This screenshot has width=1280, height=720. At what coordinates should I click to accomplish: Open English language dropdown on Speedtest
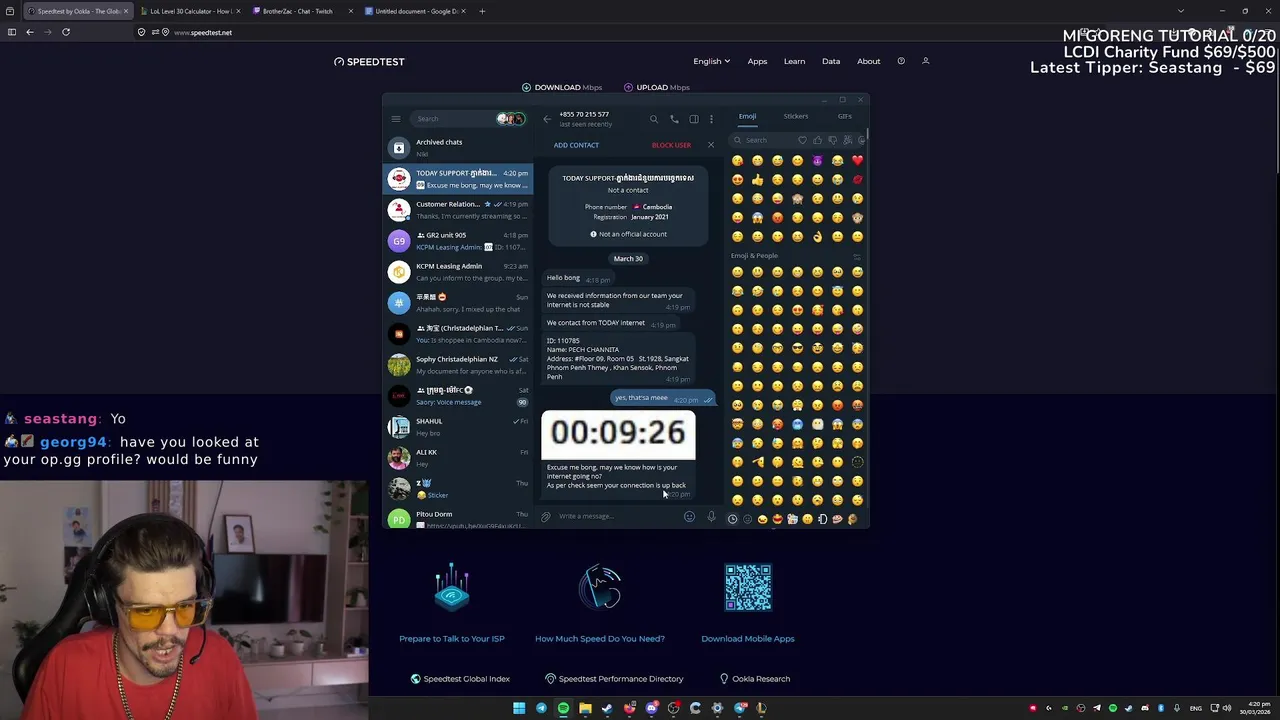click(711, 61)
